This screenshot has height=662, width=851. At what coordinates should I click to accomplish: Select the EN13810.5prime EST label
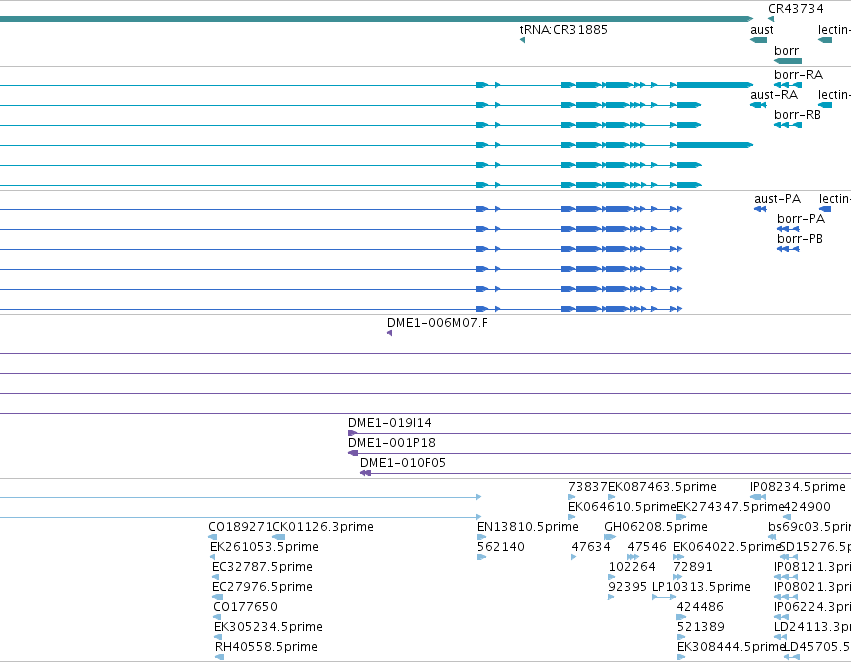click(528, 527)
